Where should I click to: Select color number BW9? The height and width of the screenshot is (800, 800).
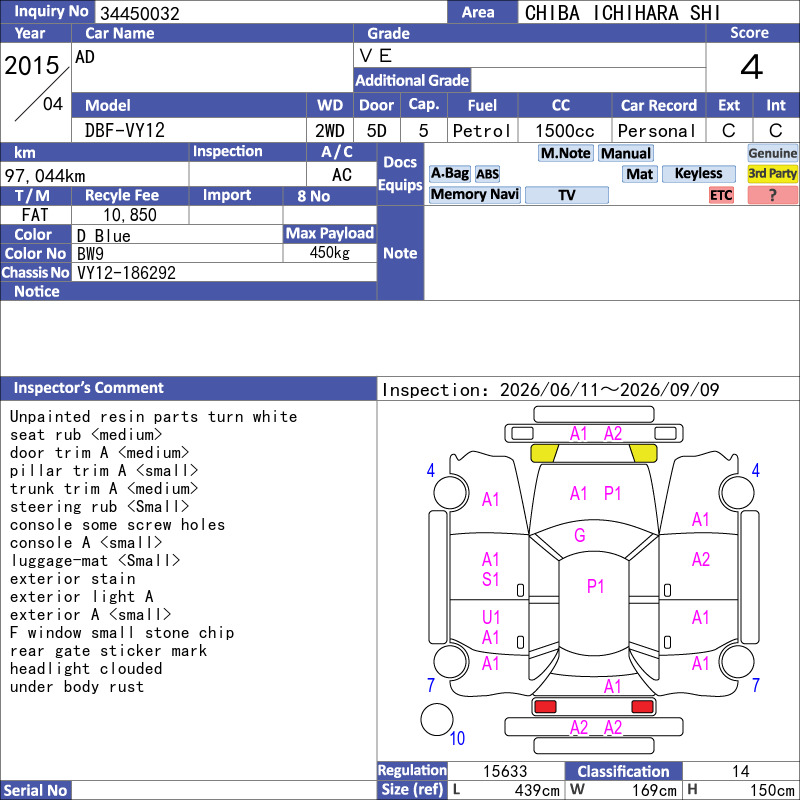(90, 254)
